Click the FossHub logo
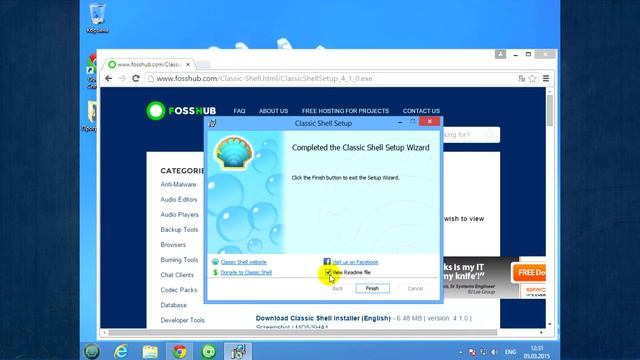 coord(181,111)
